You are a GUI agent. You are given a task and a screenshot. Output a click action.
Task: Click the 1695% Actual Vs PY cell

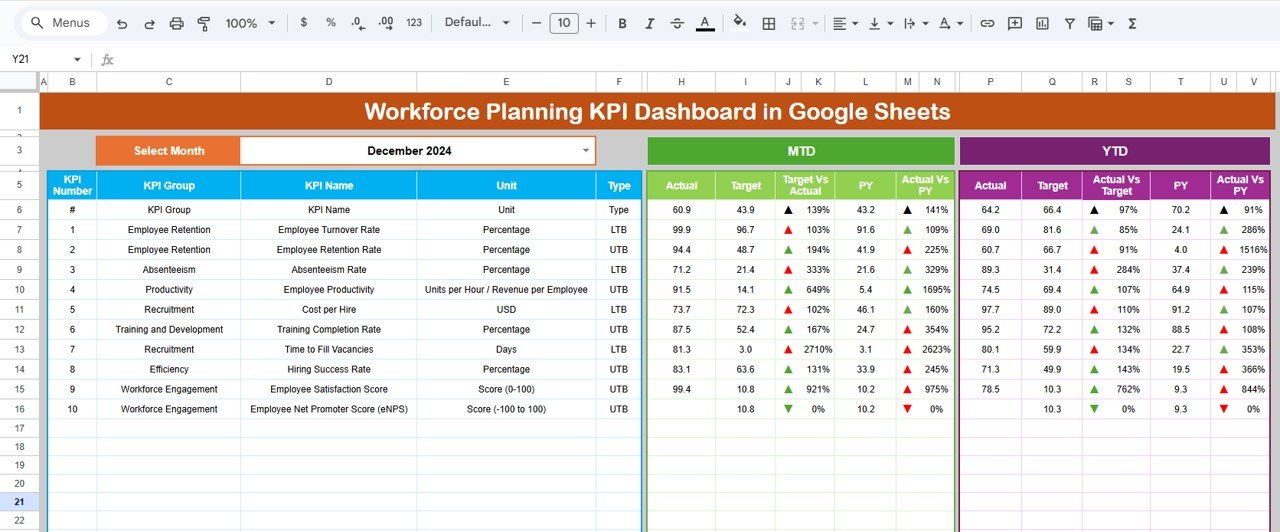tap(936, 290)
